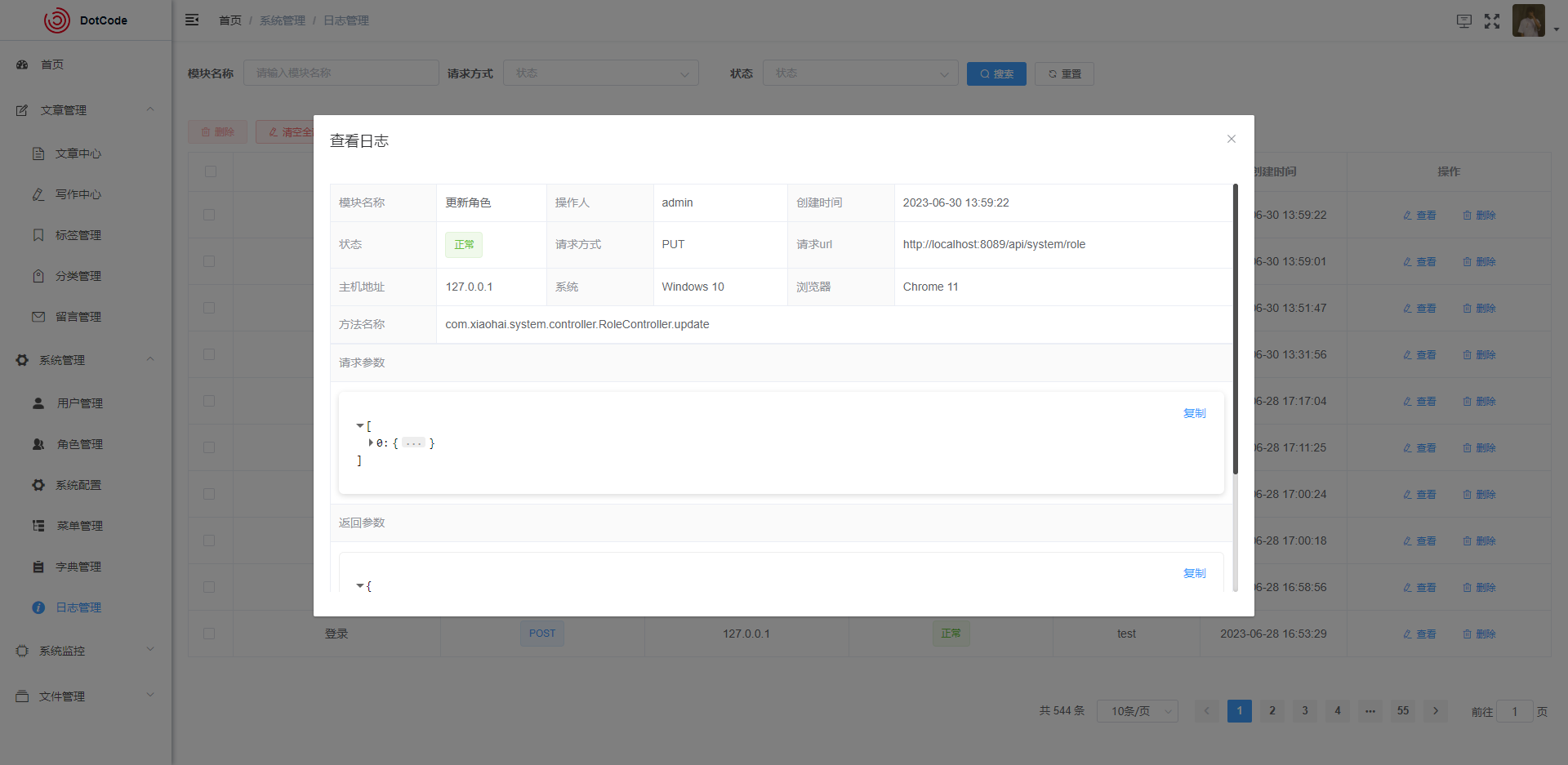This screenshot has height=765, width=1568.
Task: Click the 字典管理 clipboard icon
Action: (x=38, y=567)
